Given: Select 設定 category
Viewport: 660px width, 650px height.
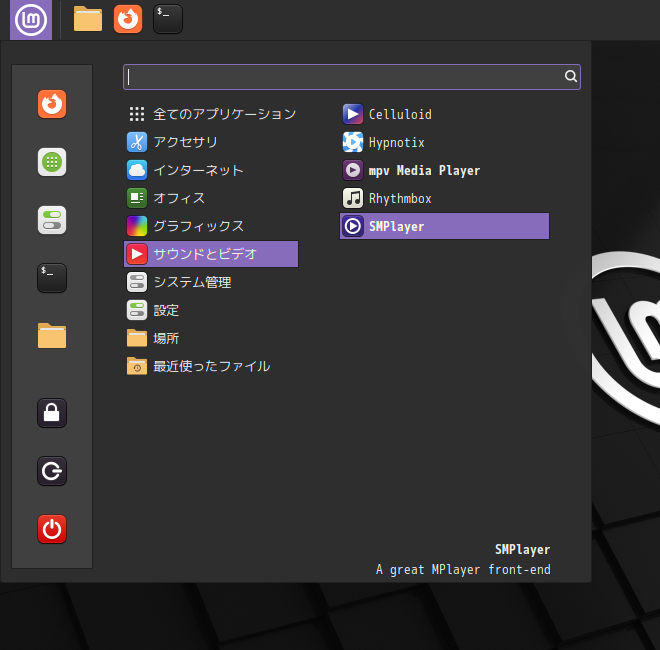Looking at the screenshot, I should pyautogui.click(x=211, y=310).
